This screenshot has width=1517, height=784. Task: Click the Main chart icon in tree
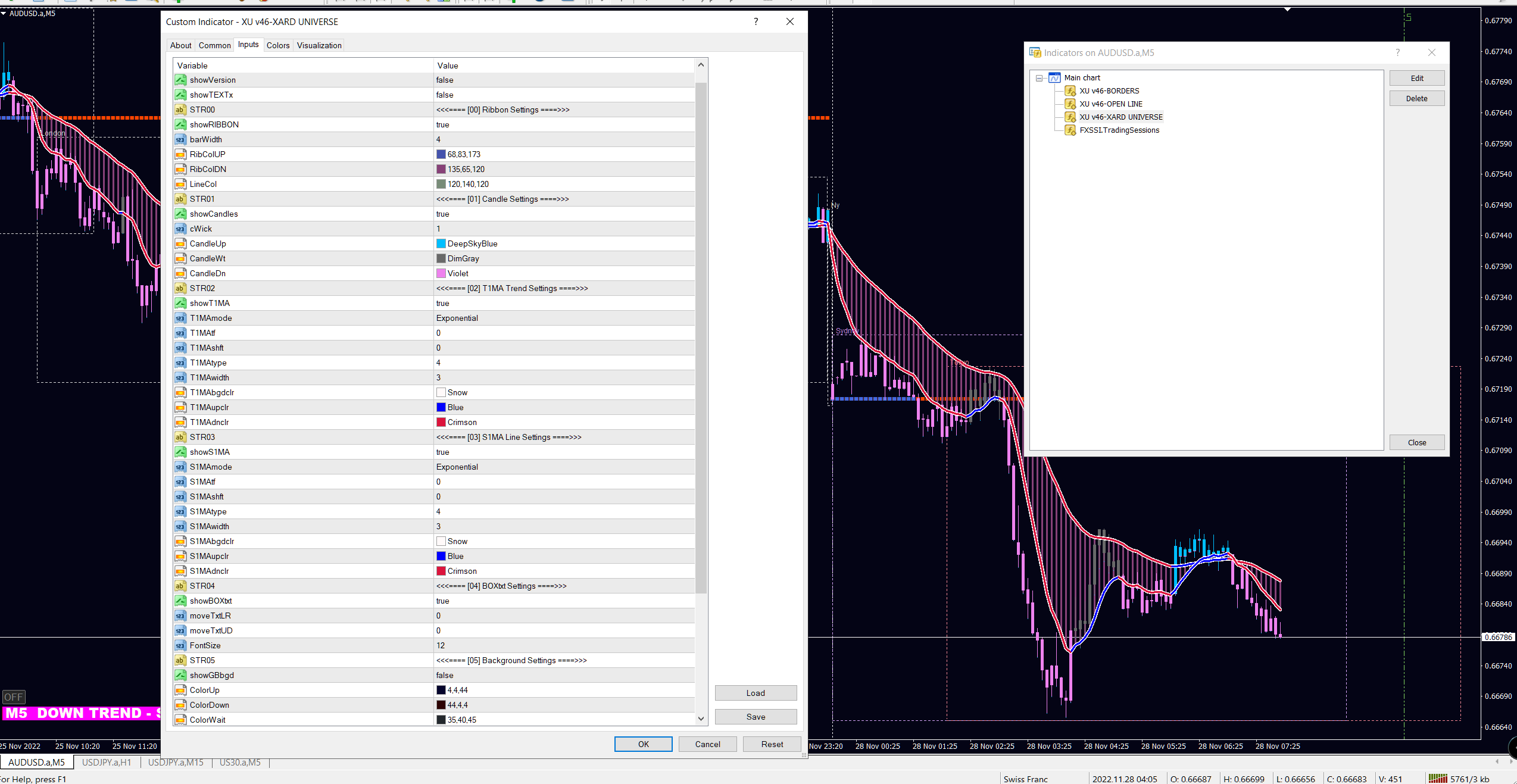pyautogui.click(x=1054, y=78)
